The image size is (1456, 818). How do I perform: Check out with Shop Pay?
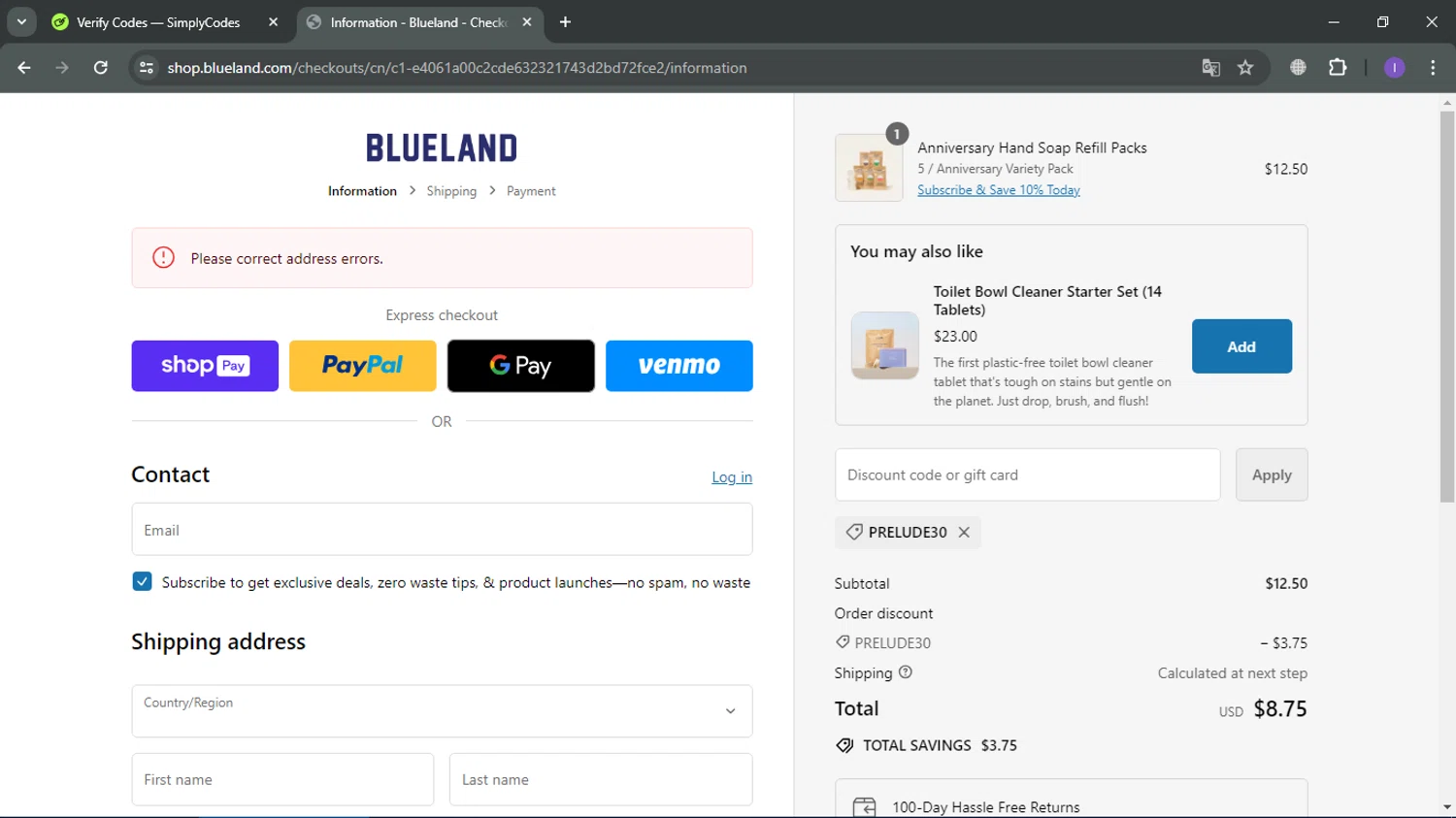[x=205, y=366]
